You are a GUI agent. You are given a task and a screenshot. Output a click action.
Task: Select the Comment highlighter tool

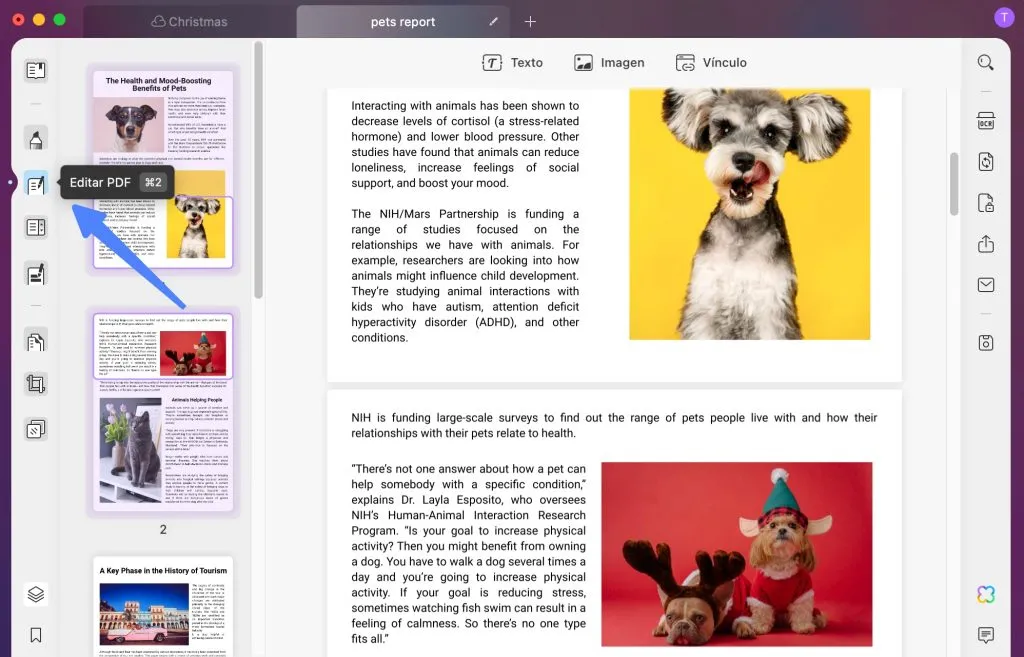pyautogui.click(x=36, y=138)
